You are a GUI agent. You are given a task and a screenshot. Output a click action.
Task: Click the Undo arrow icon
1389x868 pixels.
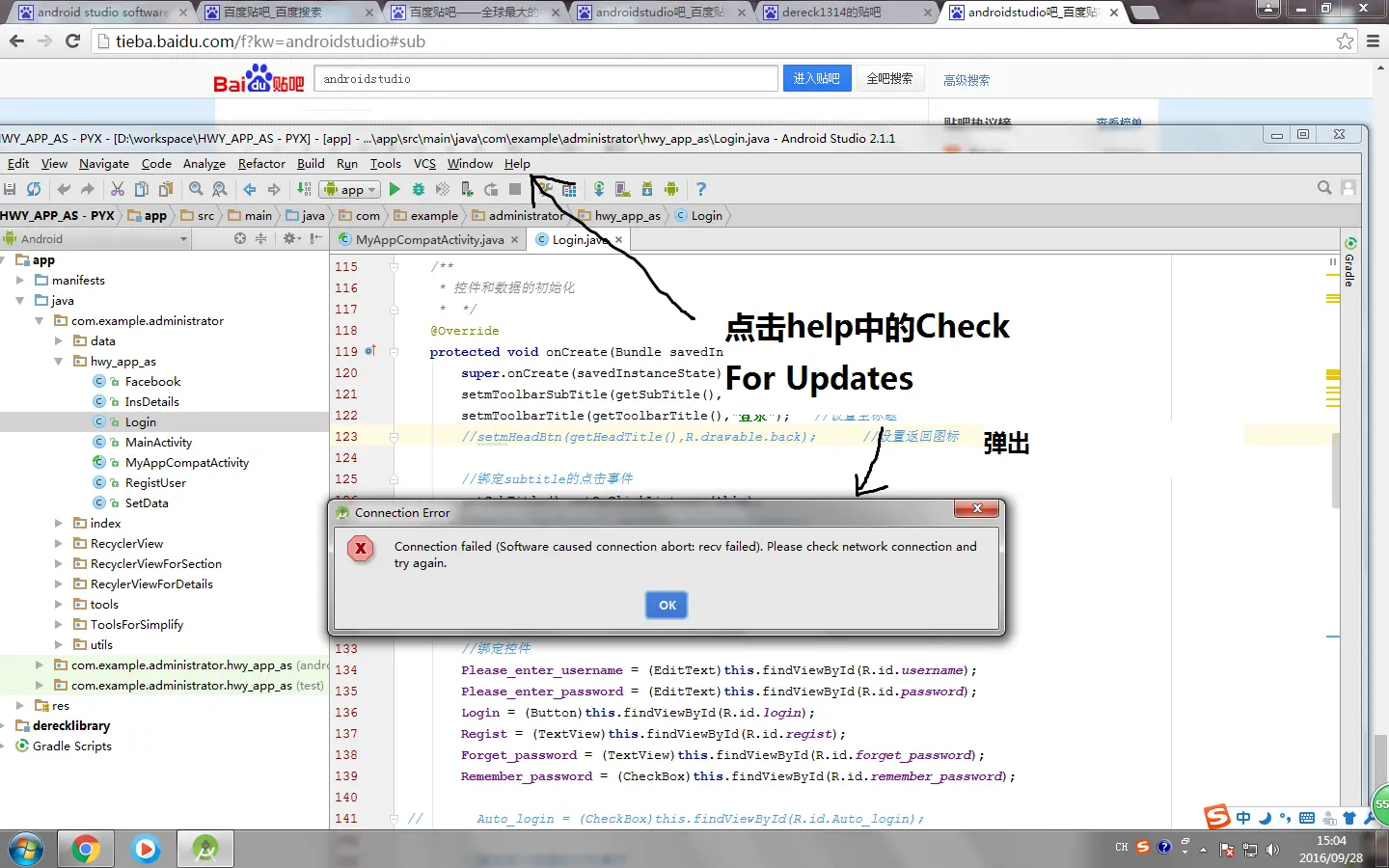pyautogui.click(x=64, y=189)
